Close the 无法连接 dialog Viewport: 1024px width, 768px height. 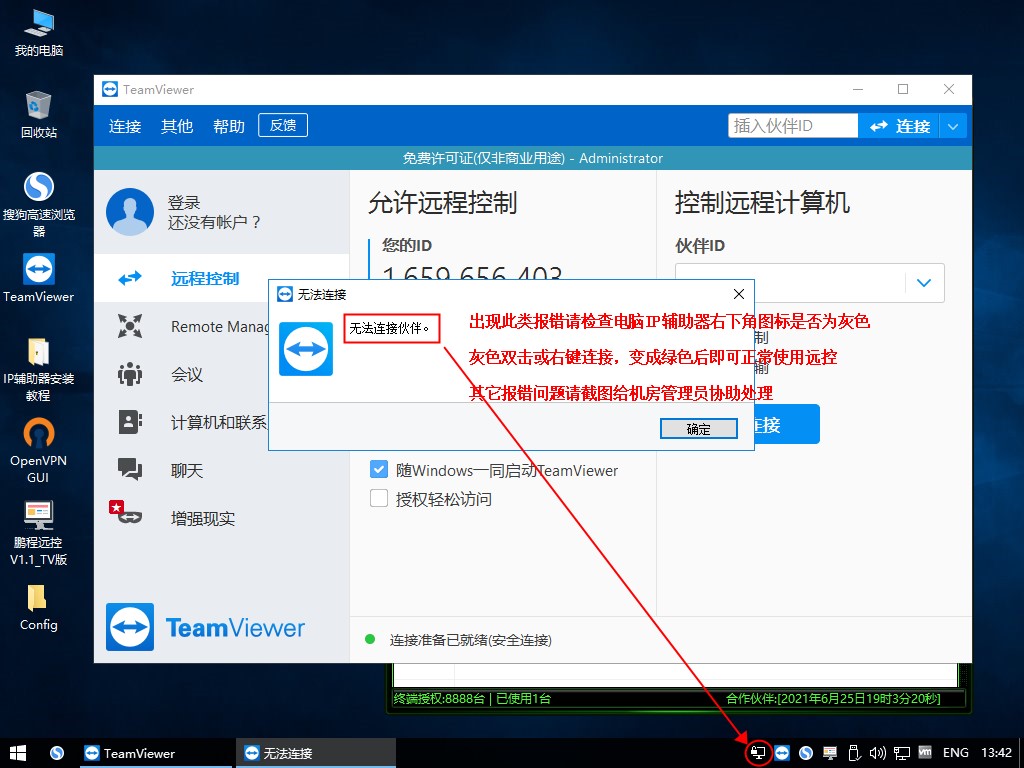tap(739, 294)
